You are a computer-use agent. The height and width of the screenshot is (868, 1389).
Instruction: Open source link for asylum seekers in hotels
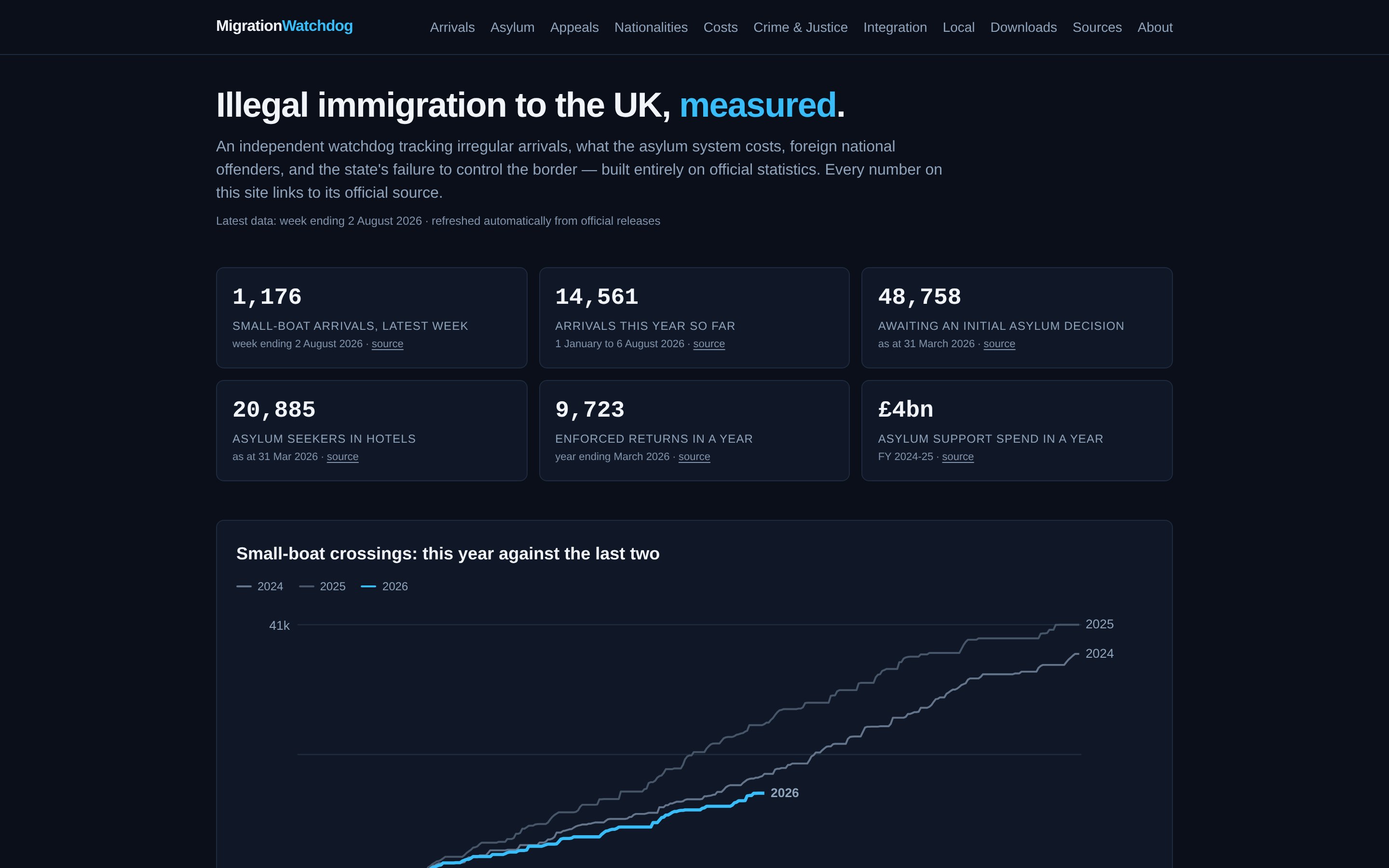(342, 456)
